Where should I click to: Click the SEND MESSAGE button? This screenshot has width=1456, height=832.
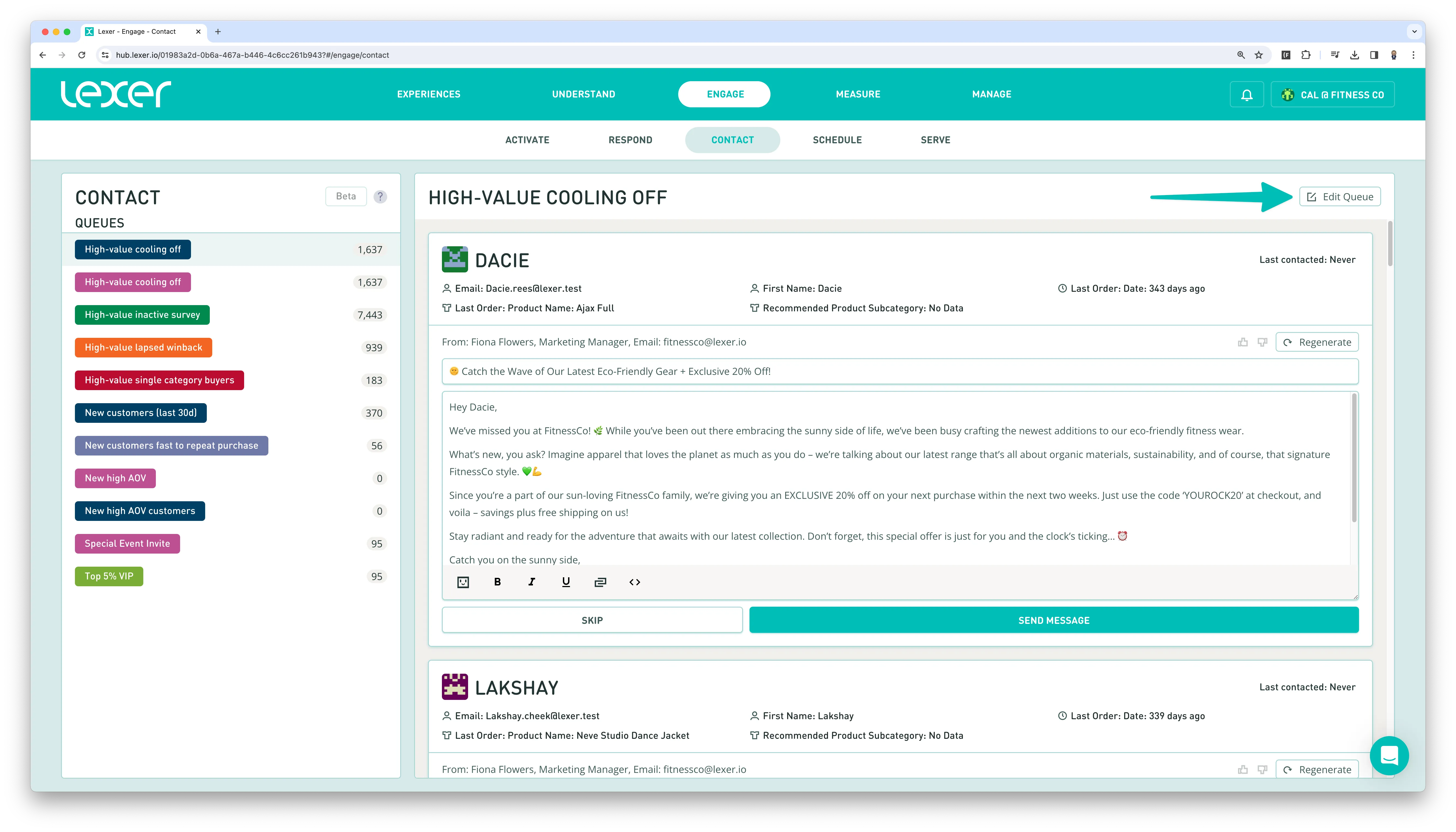(1053, 620)
